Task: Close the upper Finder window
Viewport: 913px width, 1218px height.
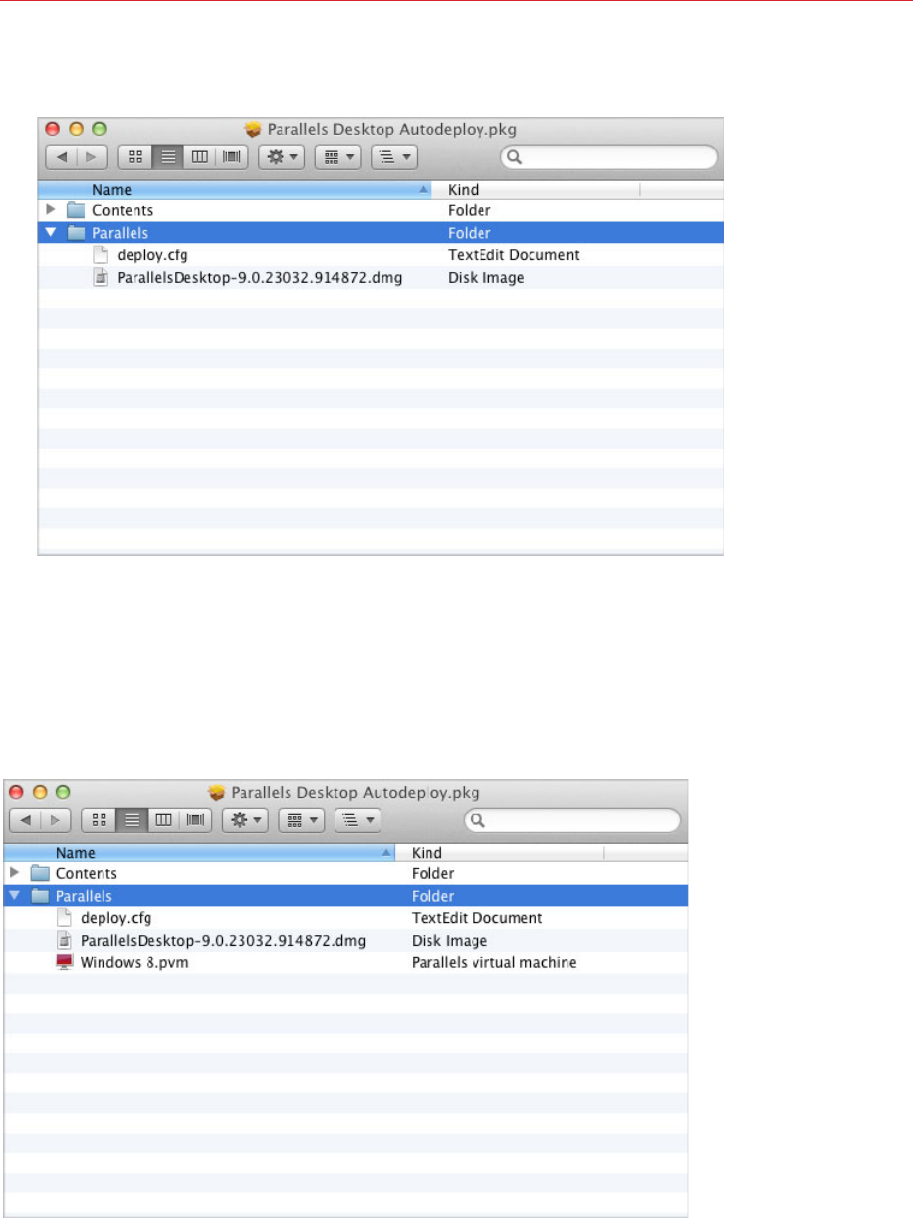Action: [53, 129]
